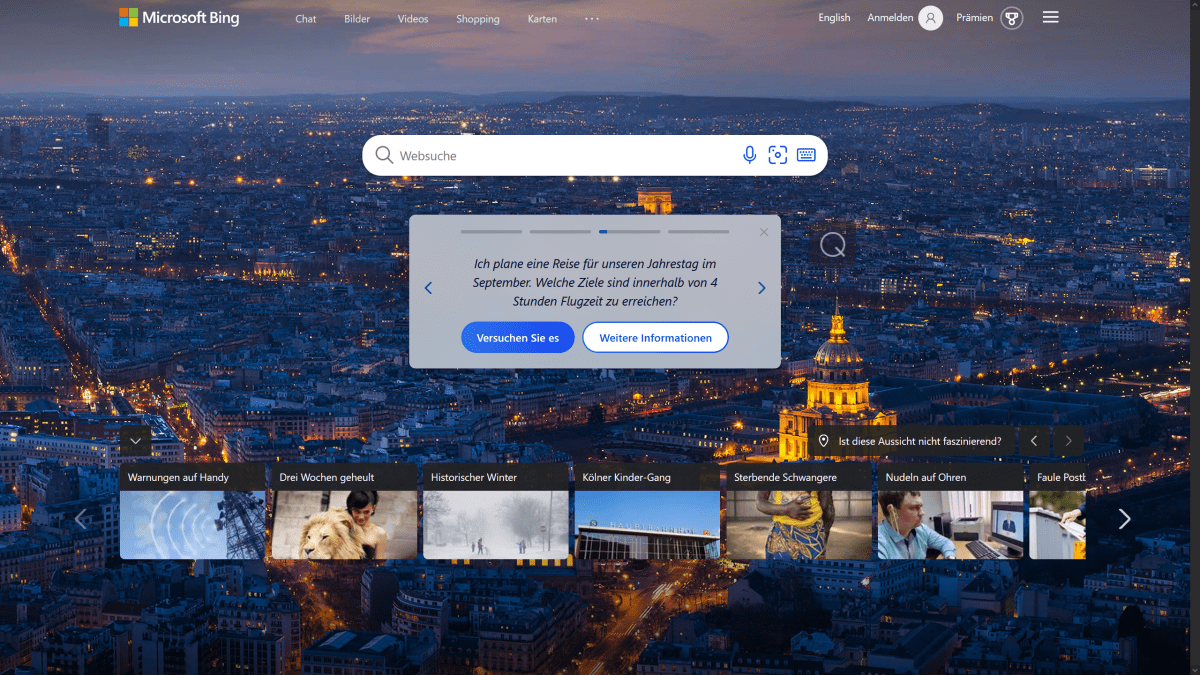Expand more navigation items via ellipsis

pos(592,19)
